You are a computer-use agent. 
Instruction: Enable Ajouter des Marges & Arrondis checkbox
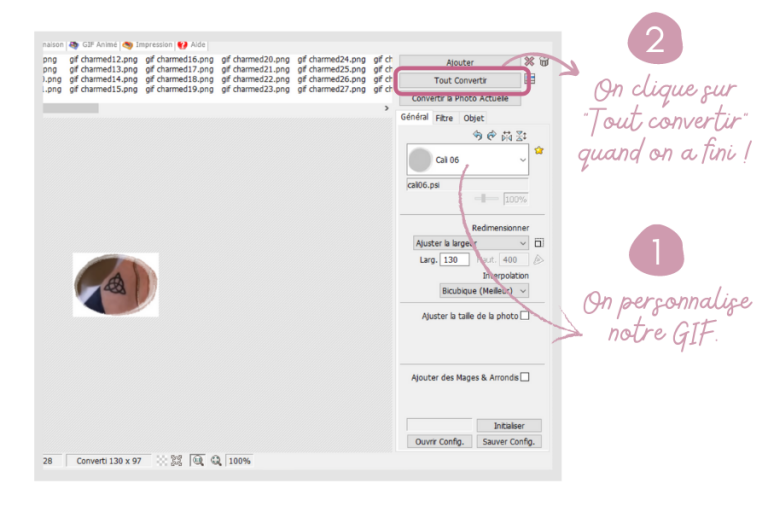tap(525, 377)
